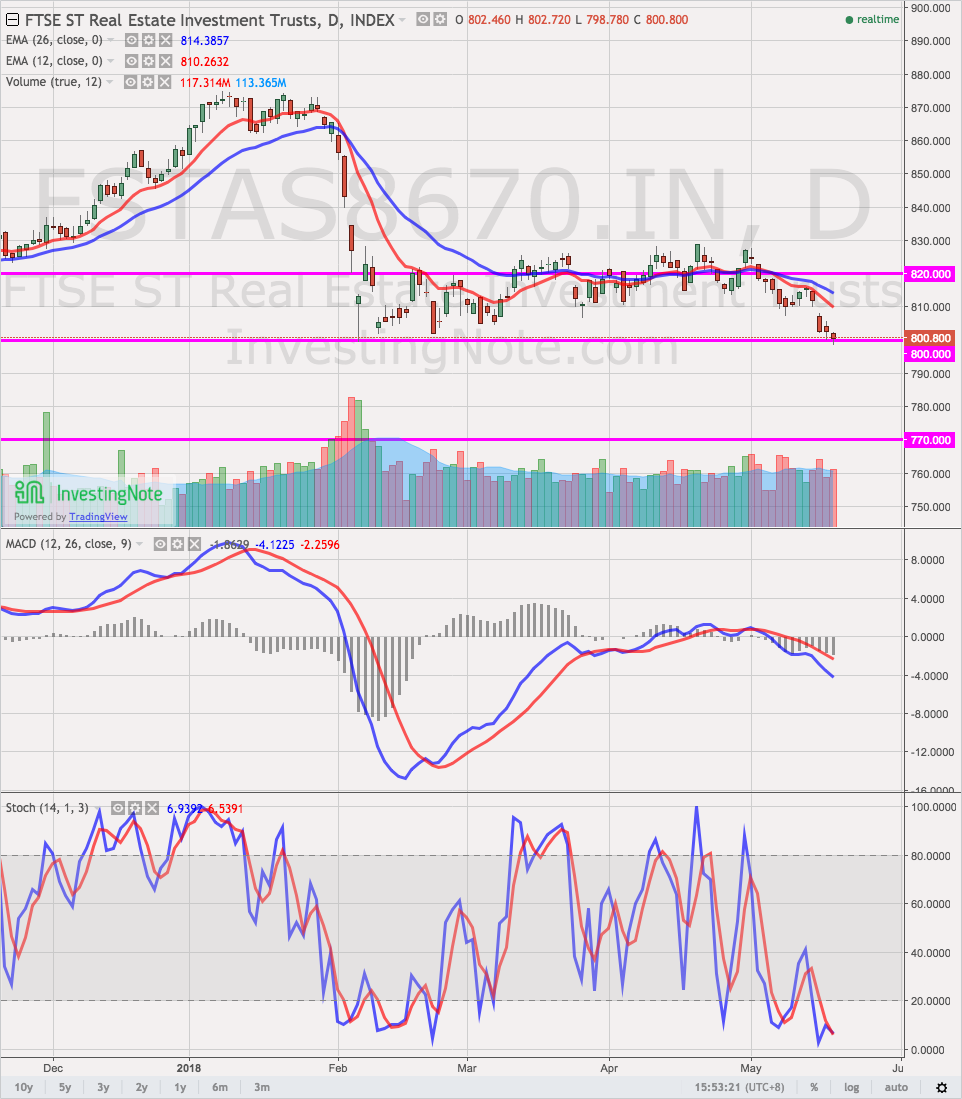
Task: Hide the Stoch indicator using eye icon
Action: point(118,807)
